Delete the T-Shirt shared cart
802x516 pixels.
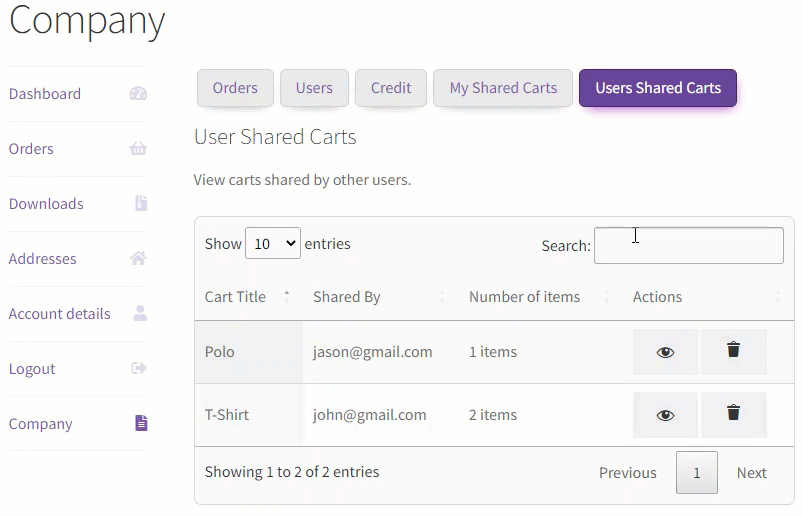point(733,415)
